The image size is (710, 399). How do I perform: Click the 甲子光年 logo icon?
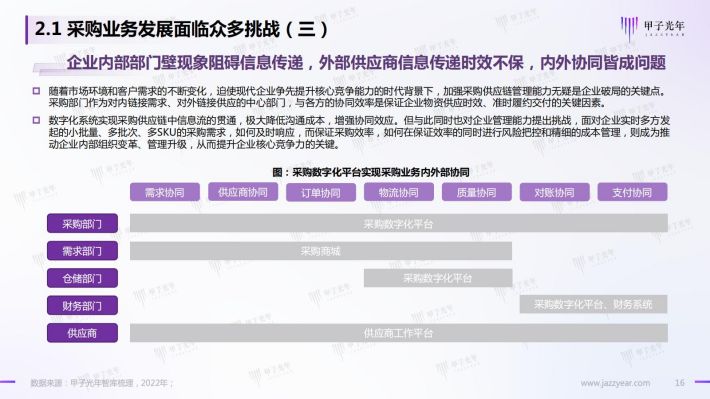pos(629,28)
